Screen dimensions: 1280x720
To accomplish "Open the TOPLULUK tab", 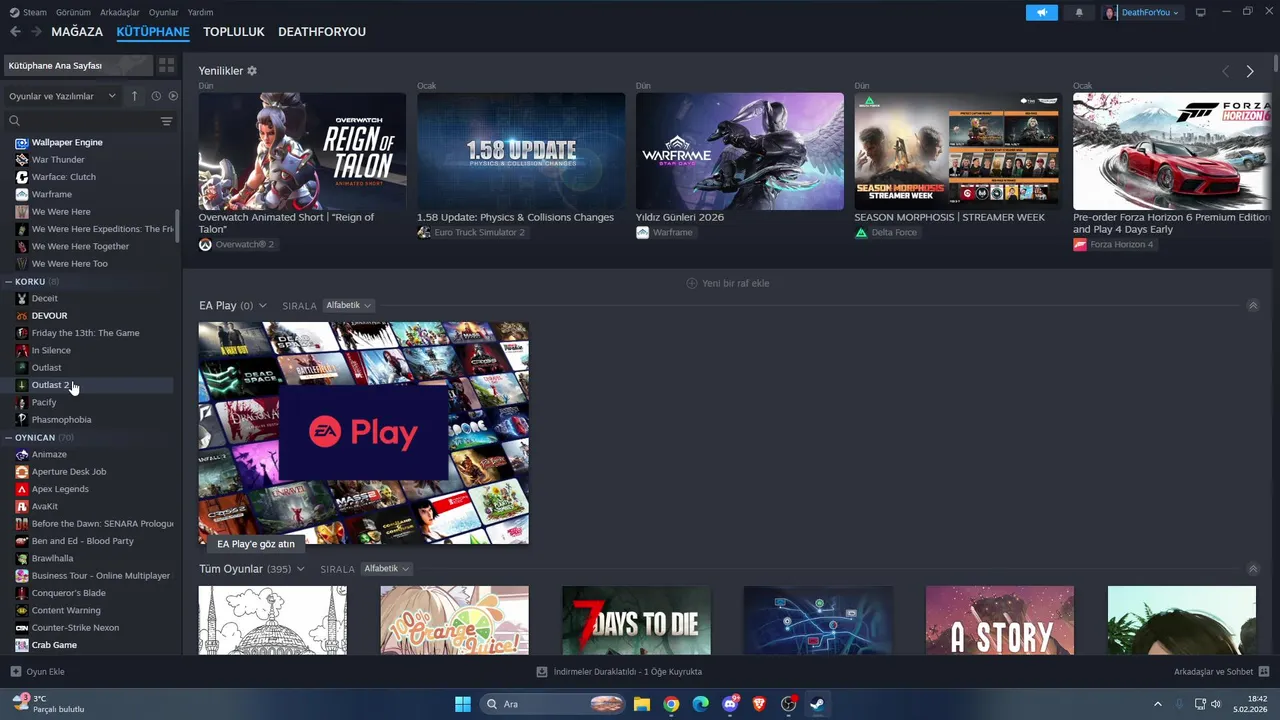I will (x=234, y=32).
